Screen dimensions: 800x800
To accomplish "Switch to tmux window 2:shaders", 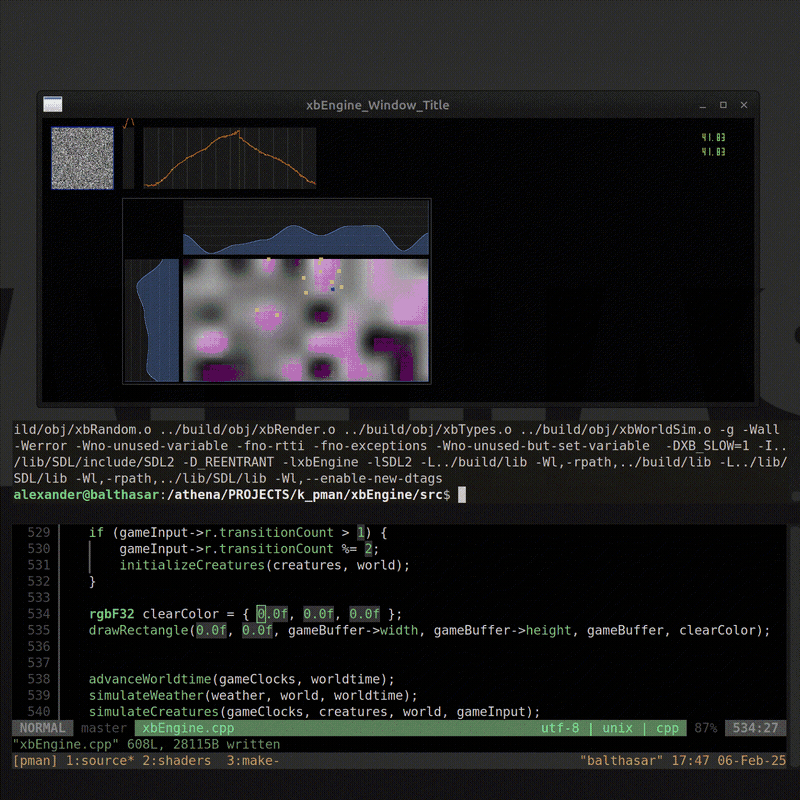I will 176,761.
